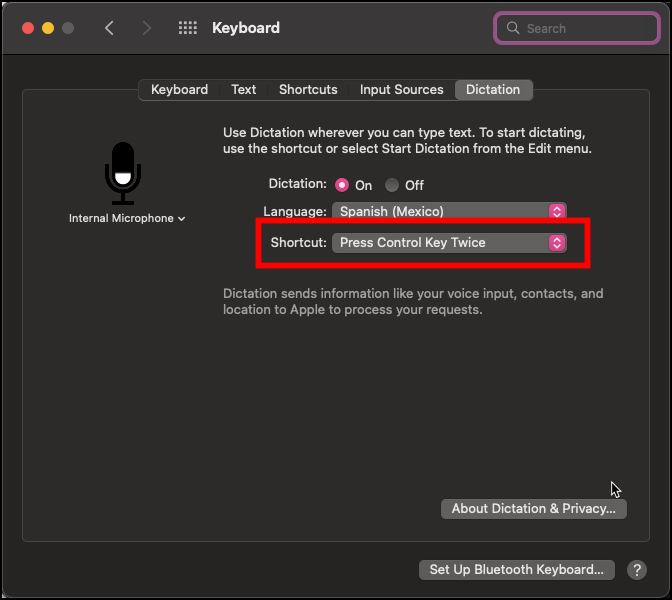Viewport: 672px width, 600px height.
Task: Switch to the Keyboard tab
Action: 179,90
